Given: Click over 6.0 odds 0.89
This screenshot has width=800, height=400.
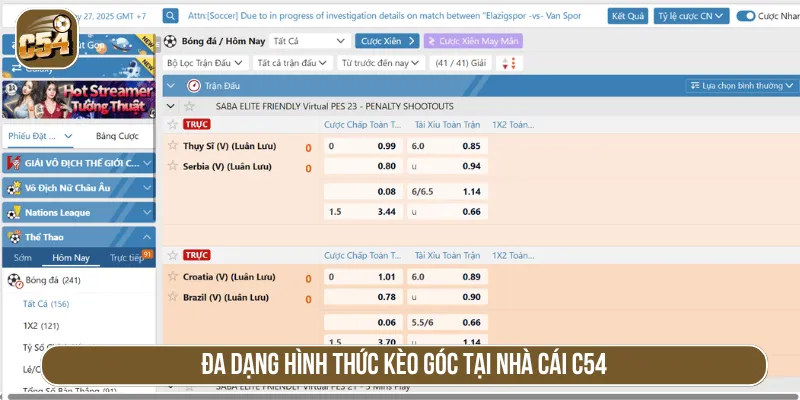Looking at the screenshot, I should tap(447, 277).
